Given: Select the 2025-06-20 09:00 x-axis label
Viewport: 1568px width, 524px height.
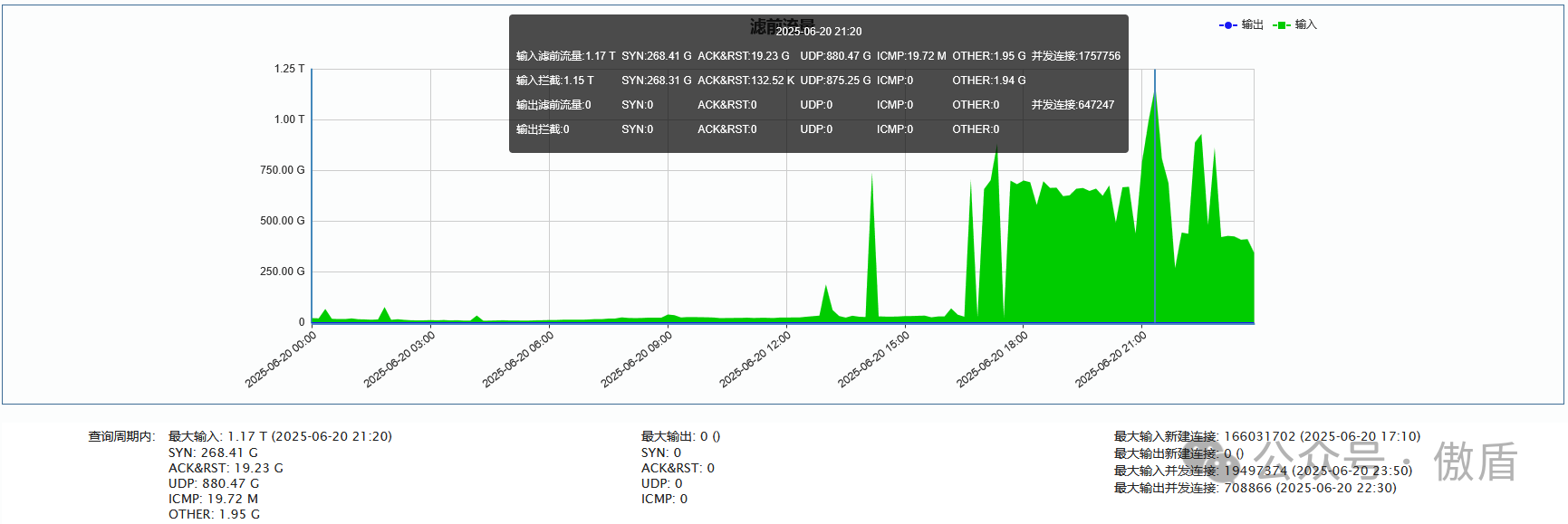Looking at the screenshot, I should click(x=637, y=359).
